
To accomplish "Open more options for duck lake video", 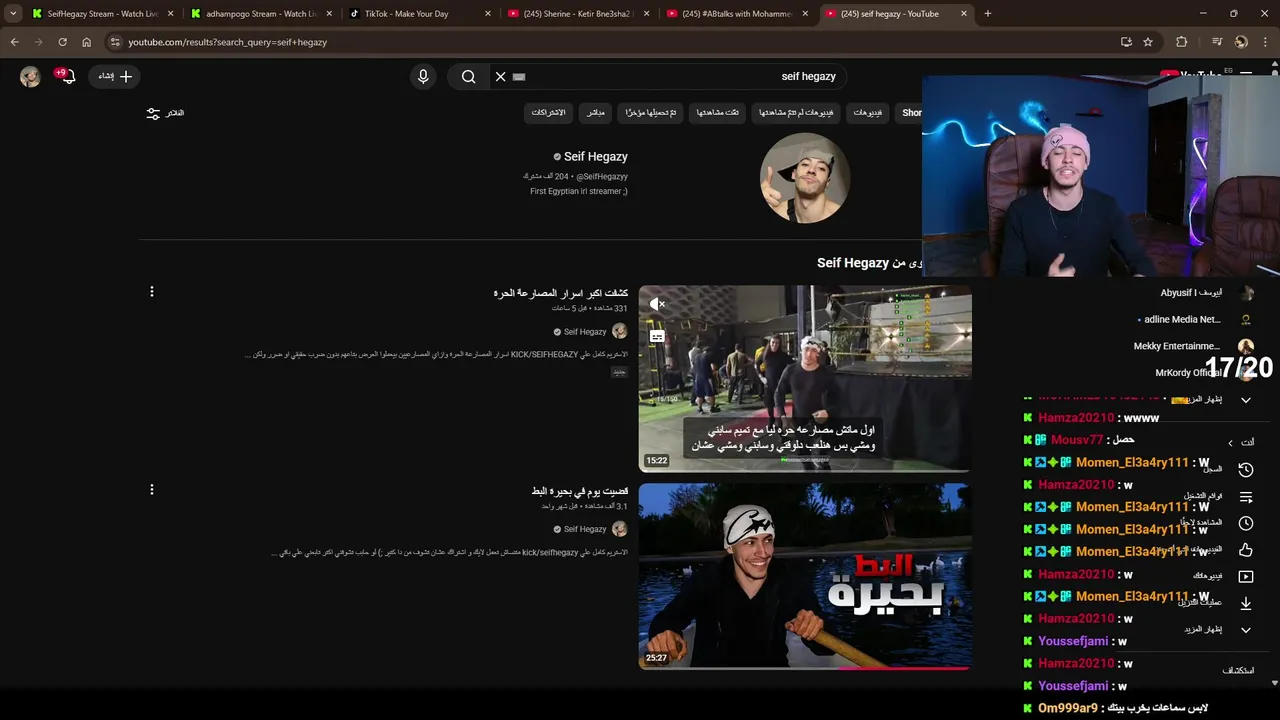I will 152,490.
